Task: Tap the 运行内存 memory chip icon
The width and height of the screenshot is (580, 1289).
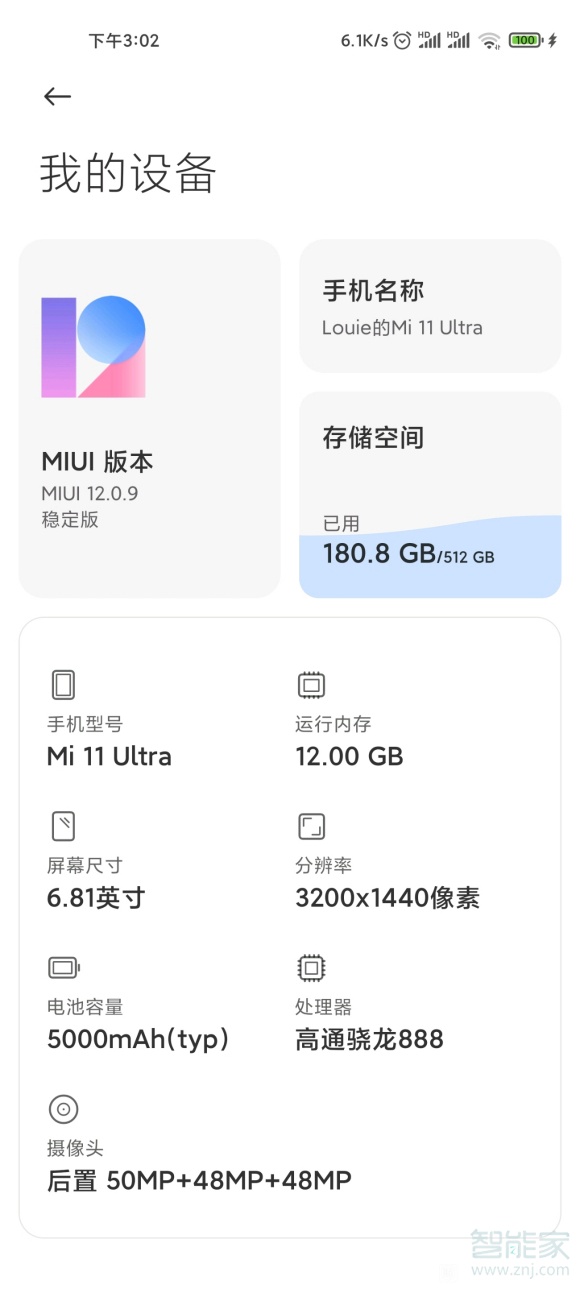Action: [311, 684]
